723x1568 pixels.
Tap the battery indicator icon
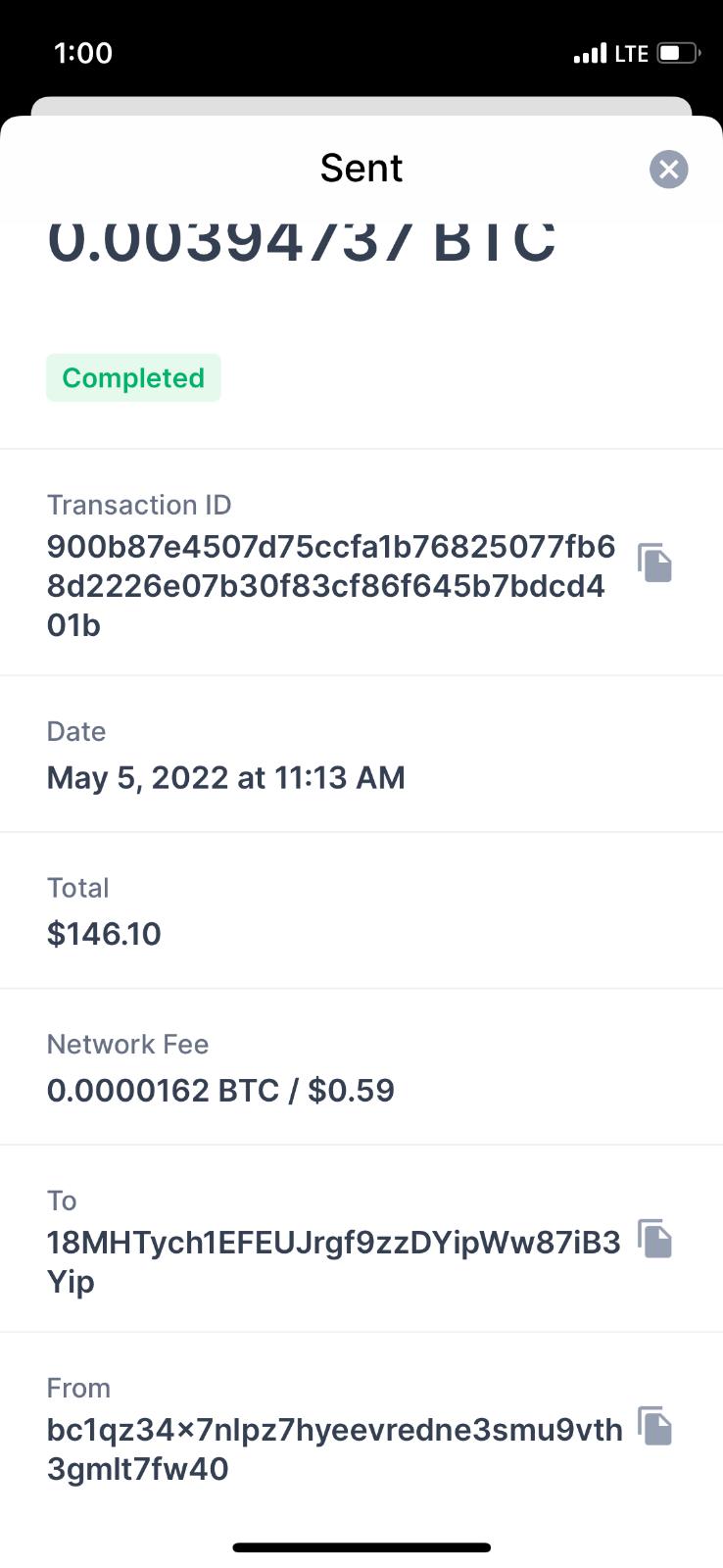coord(678,53)
